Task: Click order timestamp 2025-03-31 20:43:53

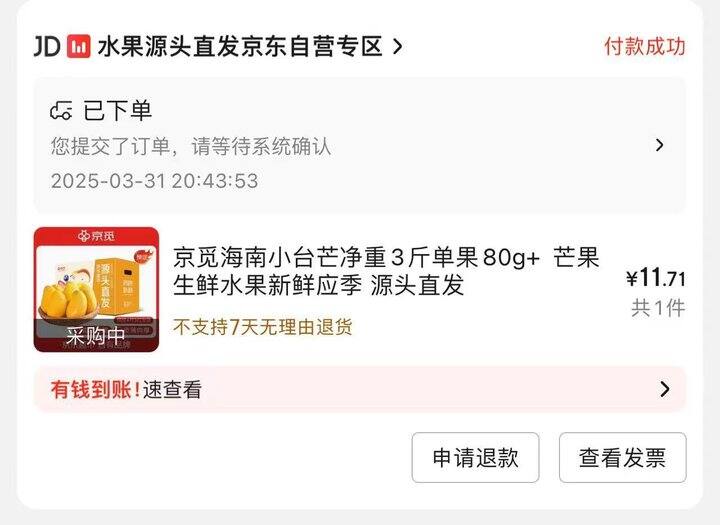Action: click(x=154, y=181)
